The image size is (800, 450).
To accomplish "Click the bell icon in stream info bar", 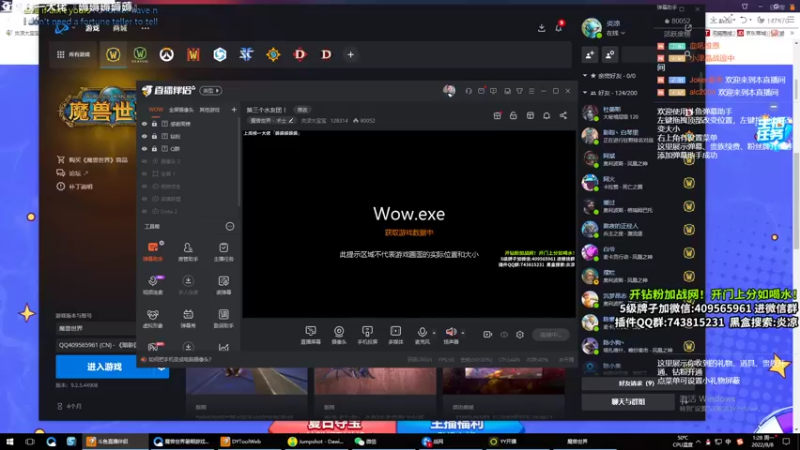I will pos(546,116).
